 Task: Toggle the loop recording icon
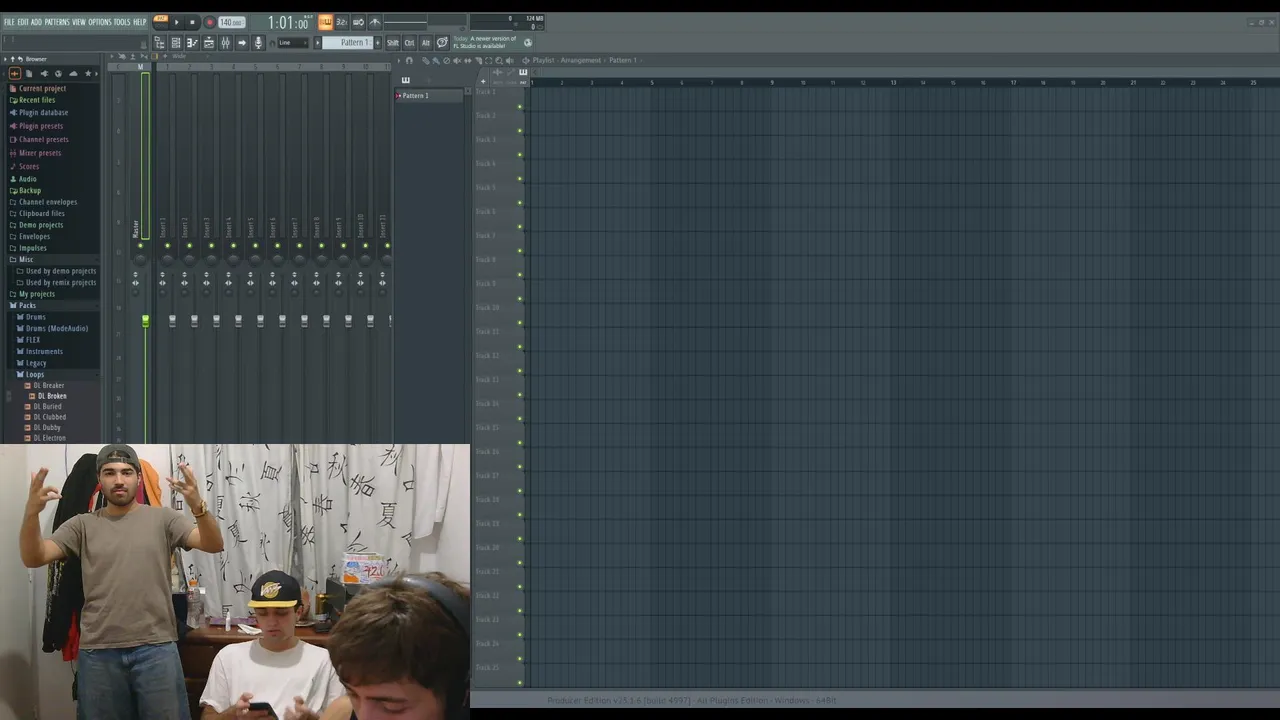pyautogui.click(x=358, y=22)
